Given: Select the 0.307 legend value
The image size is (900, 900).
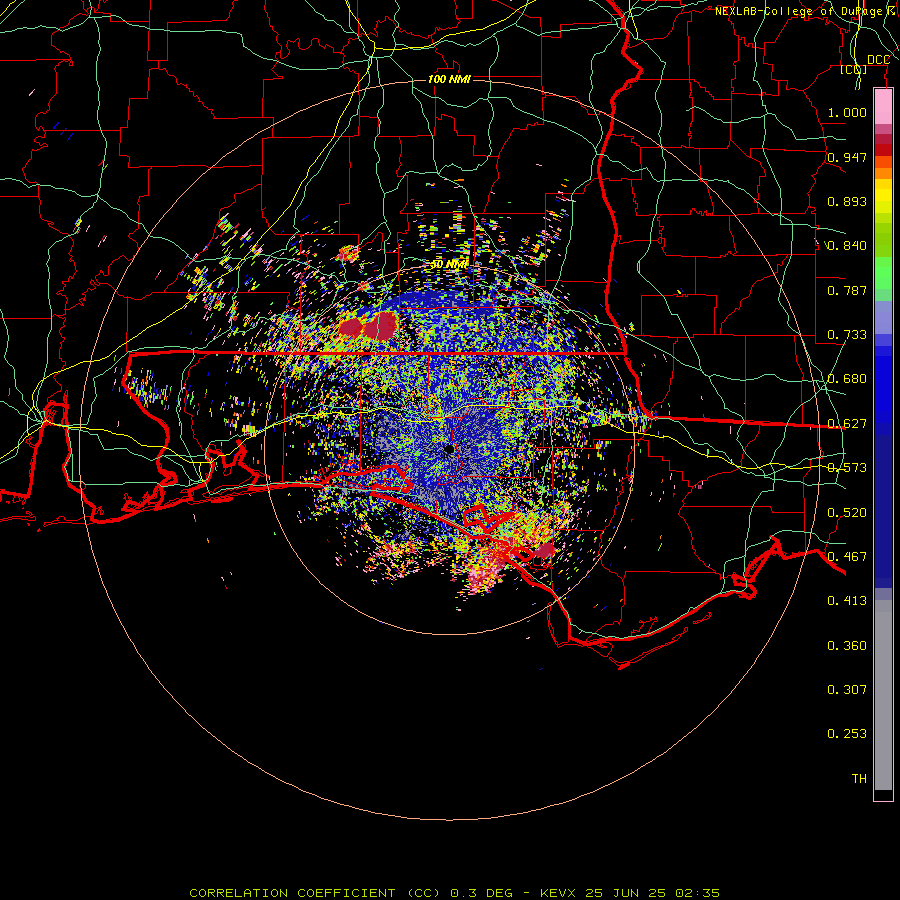Looking at the screenshot, I should (x=847, y=690).
